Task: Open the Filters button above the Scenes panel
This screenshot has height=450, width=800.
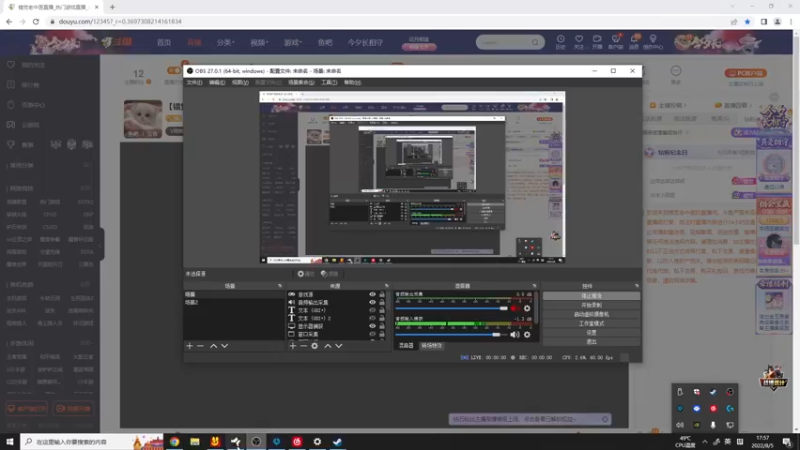Action: point(330,274)
